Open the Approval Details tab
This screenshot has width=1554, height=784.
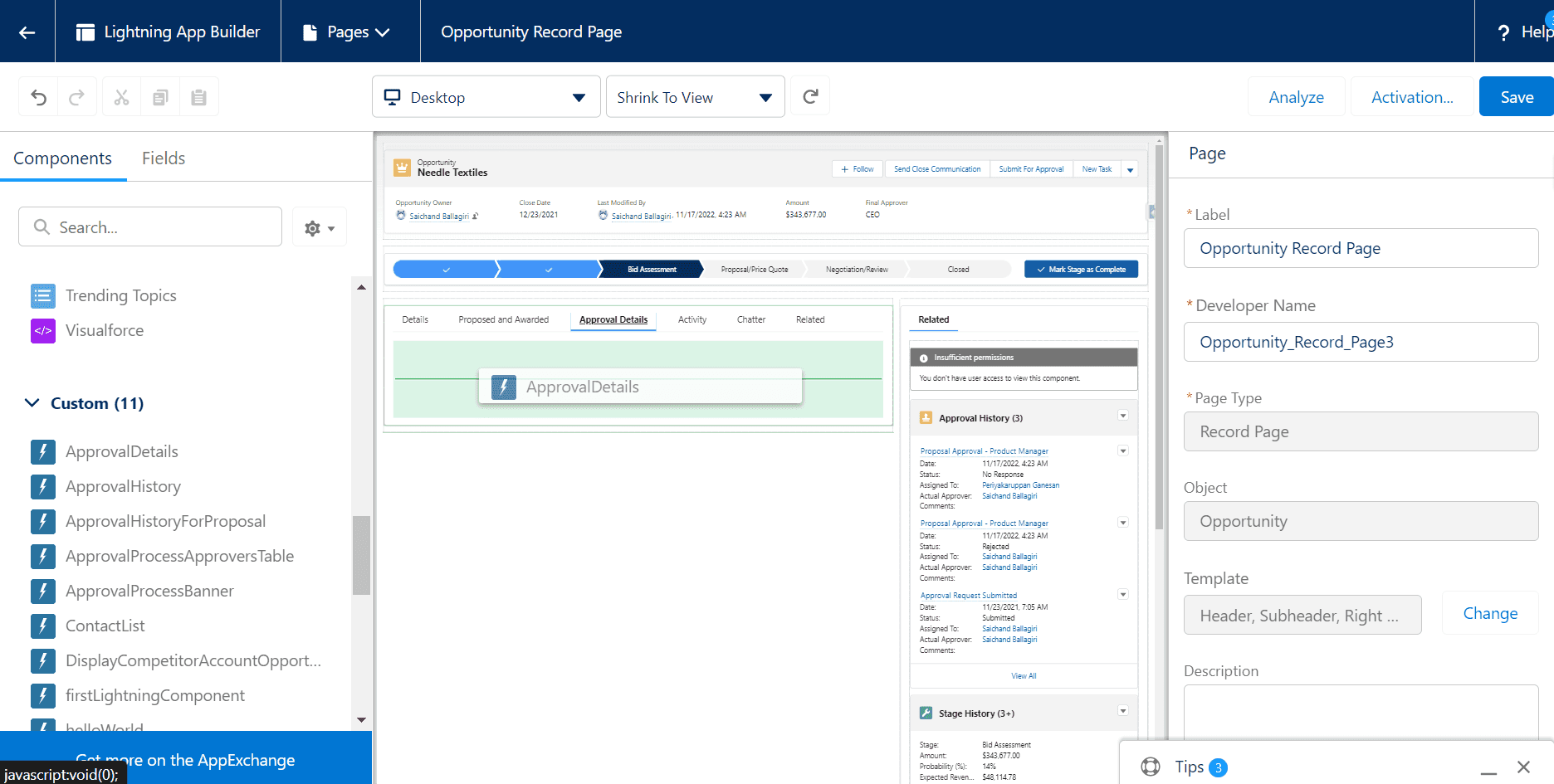click(613, 319)
